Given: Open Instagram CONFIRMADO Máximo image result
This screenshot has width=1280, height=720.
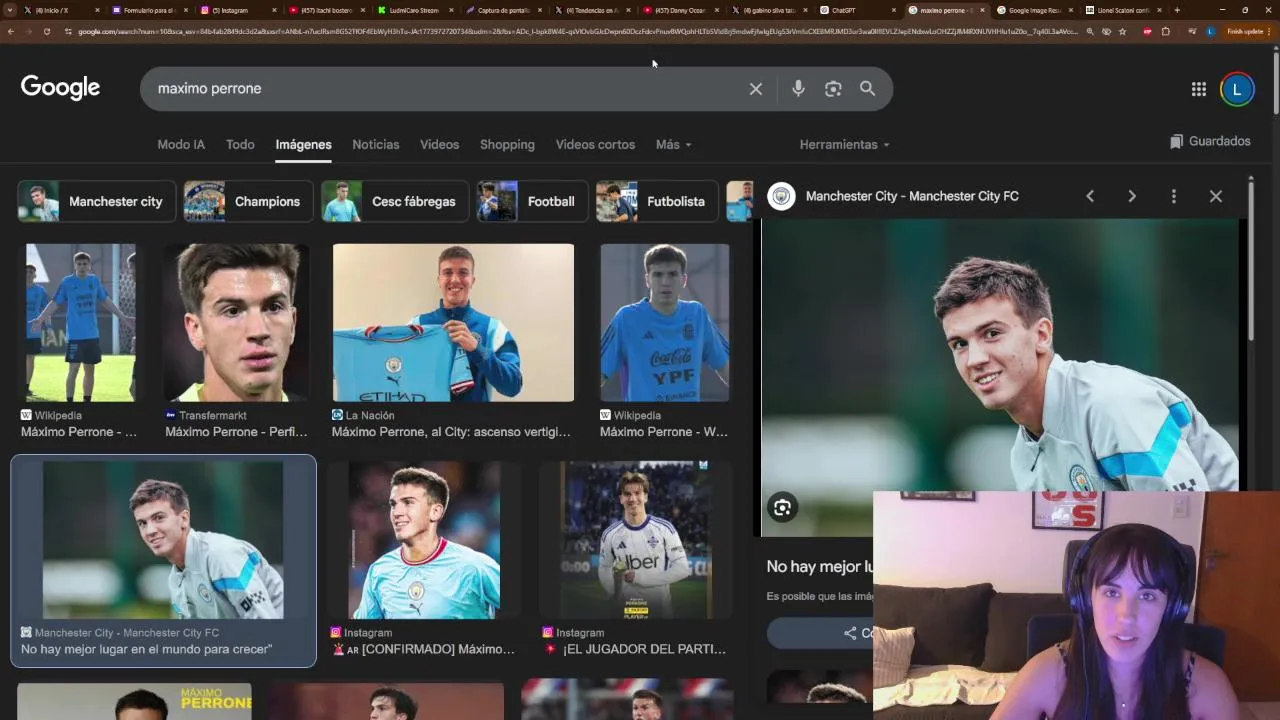Looking at the screenshot, I should coord(424,540).
